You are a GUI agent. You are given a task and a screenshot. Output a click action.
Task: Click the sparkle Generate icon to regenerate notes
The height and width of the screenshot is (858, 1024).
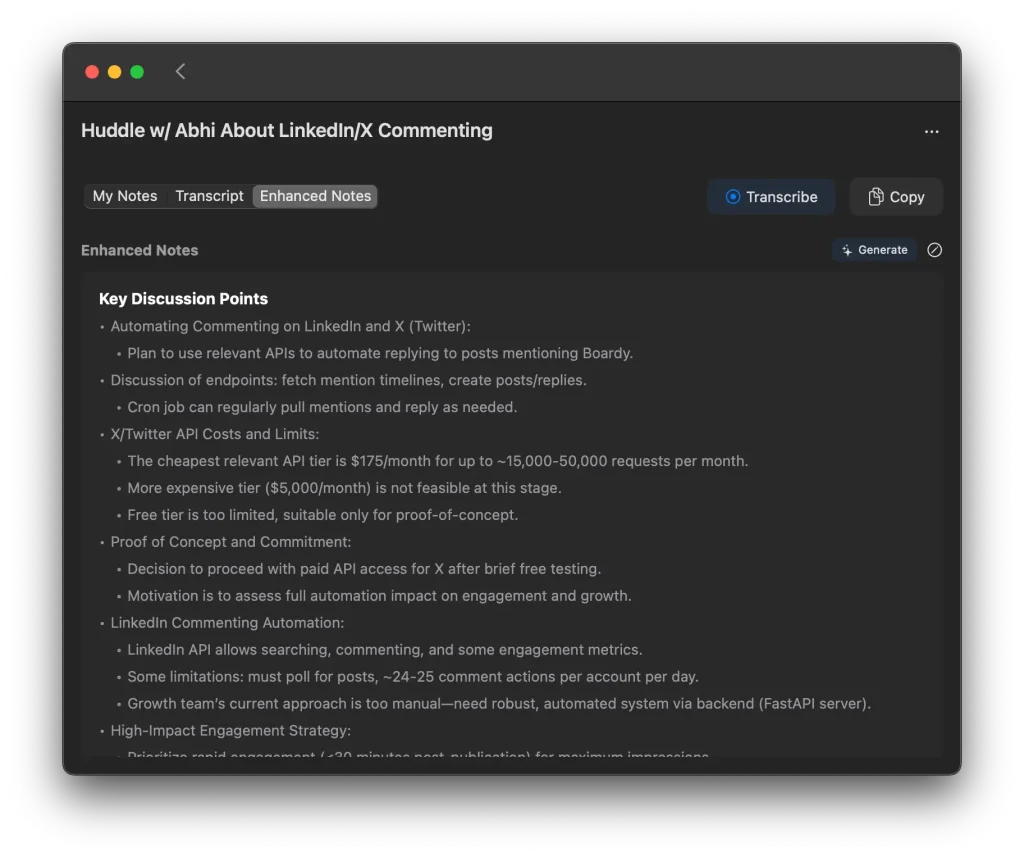tap(847, 249)
